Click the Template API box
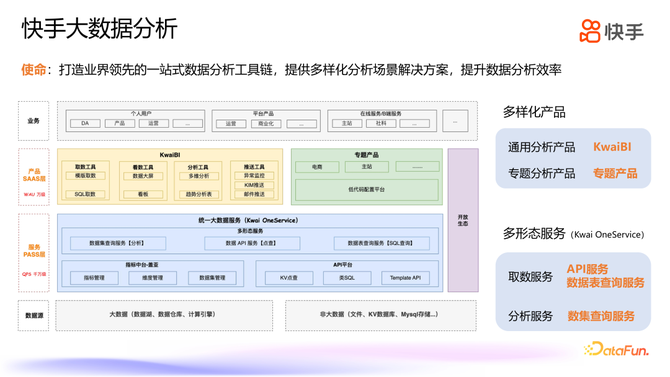This screenshot has width=670, height=377. point(405,278)
